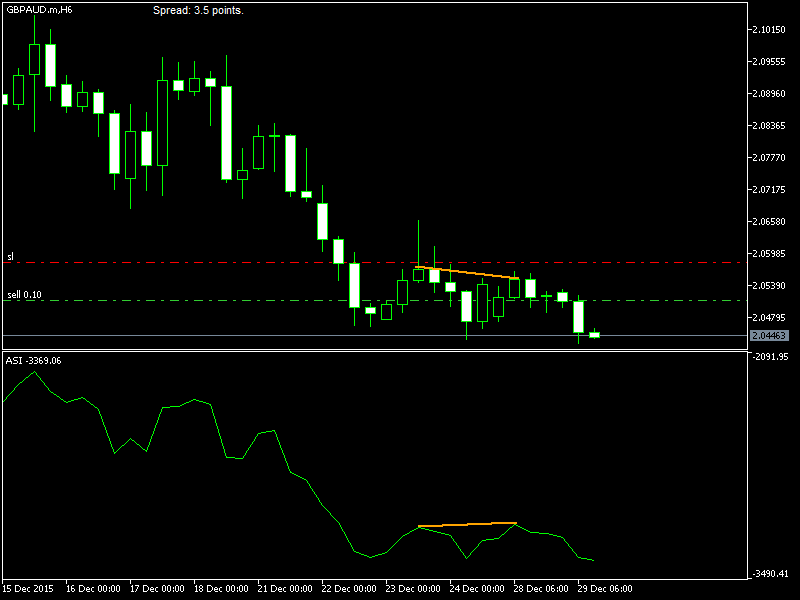The width and height of the screenshot is (800, 600).
Task: Click the 15 Dec 2015 time axis label
Action: 28,588
